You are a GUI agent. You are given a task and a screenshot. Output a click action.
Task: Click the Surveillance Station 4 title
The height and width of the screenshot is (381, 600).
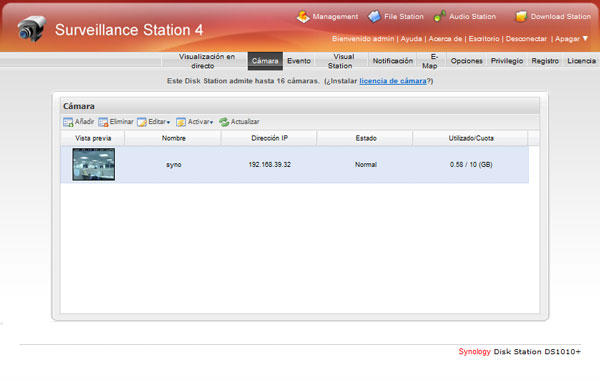point(129,30)
